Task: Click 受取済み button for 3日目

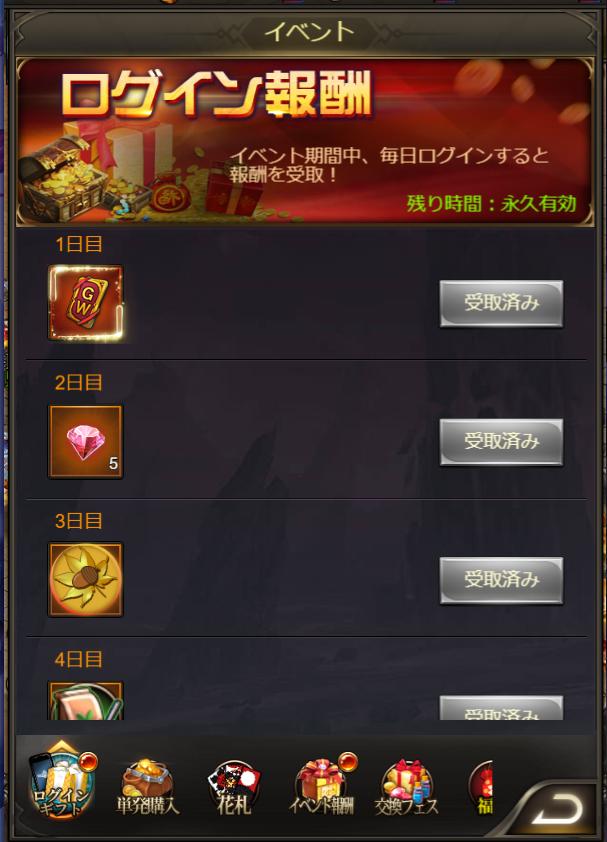Action: [501, 580]
